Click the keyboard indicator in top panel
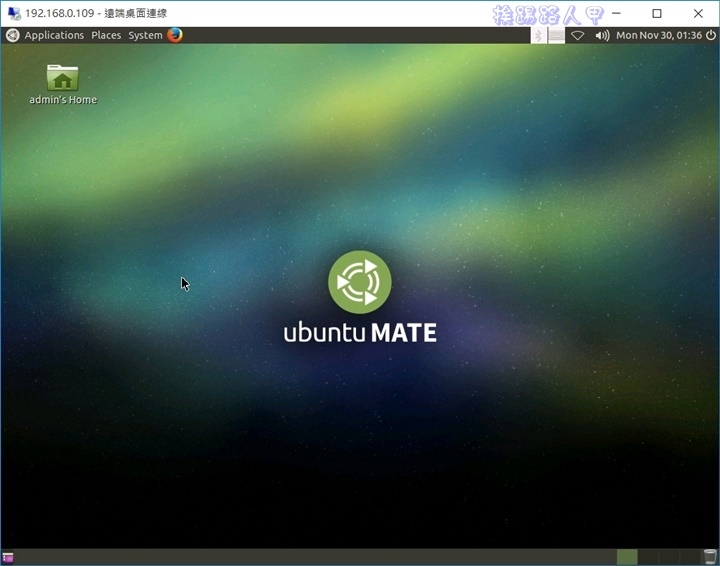720x566 pixels. pos(556,35)
